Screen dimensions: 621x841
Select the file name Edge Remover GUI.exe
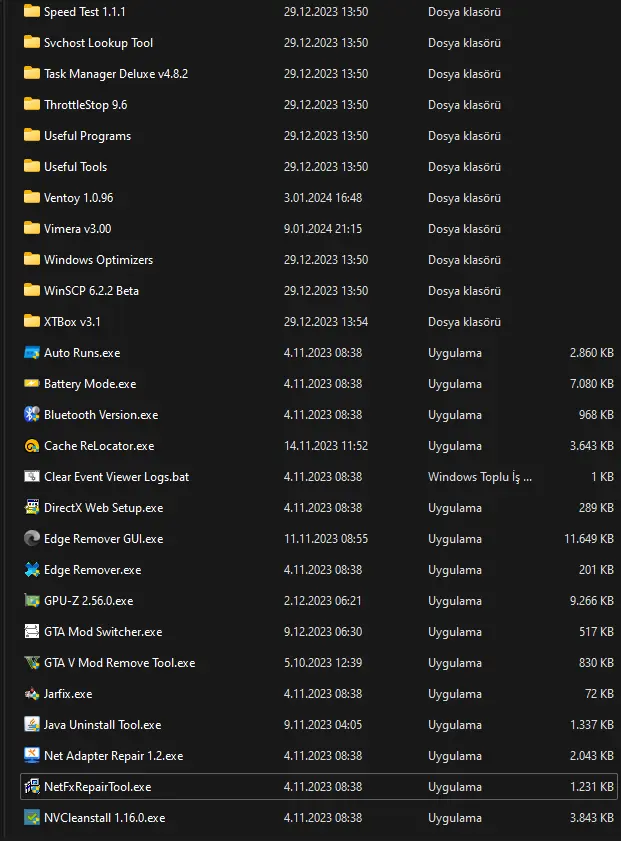point(104,539)
